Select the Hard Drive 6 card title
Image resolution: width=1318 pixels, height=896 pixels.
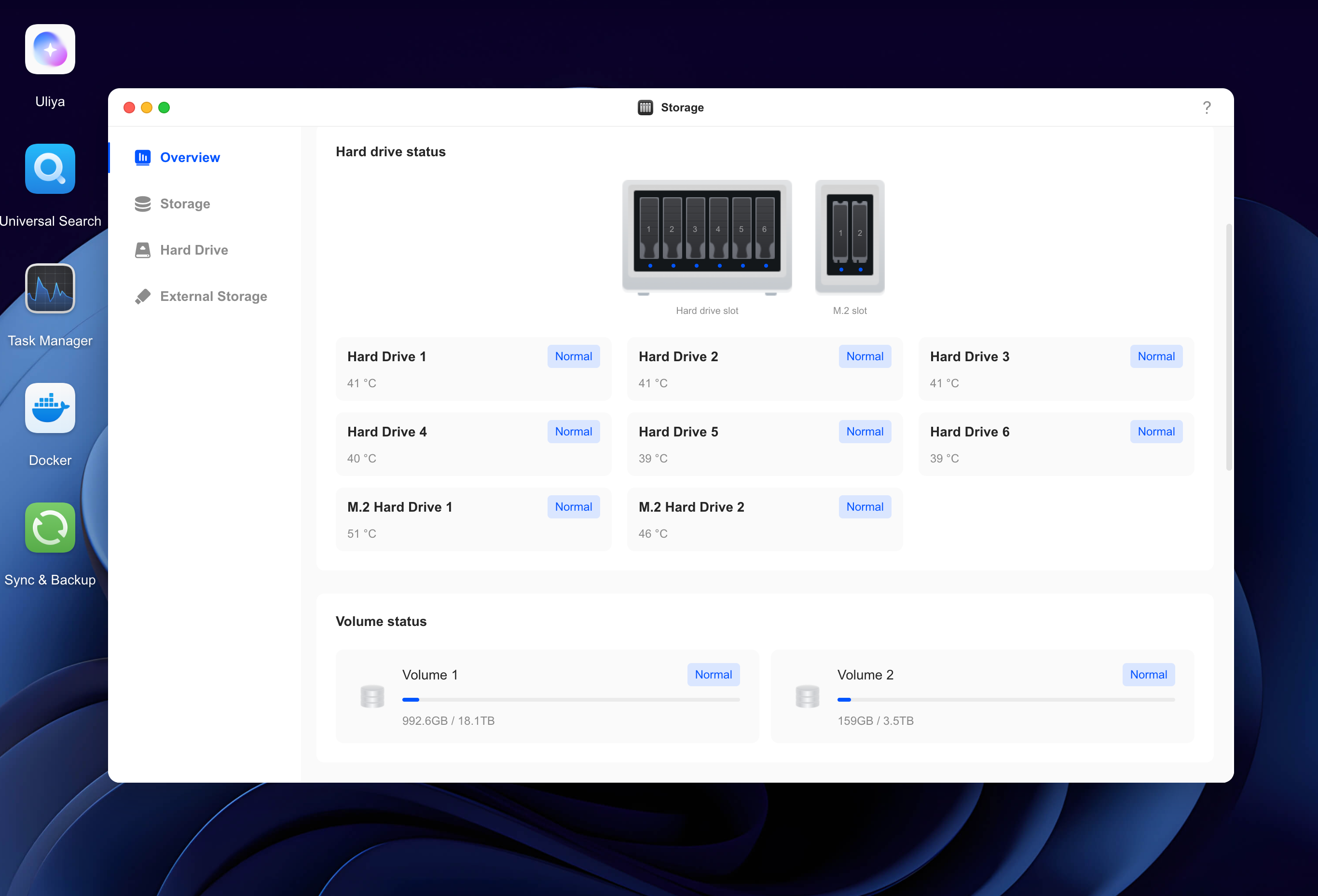[970, 432]
